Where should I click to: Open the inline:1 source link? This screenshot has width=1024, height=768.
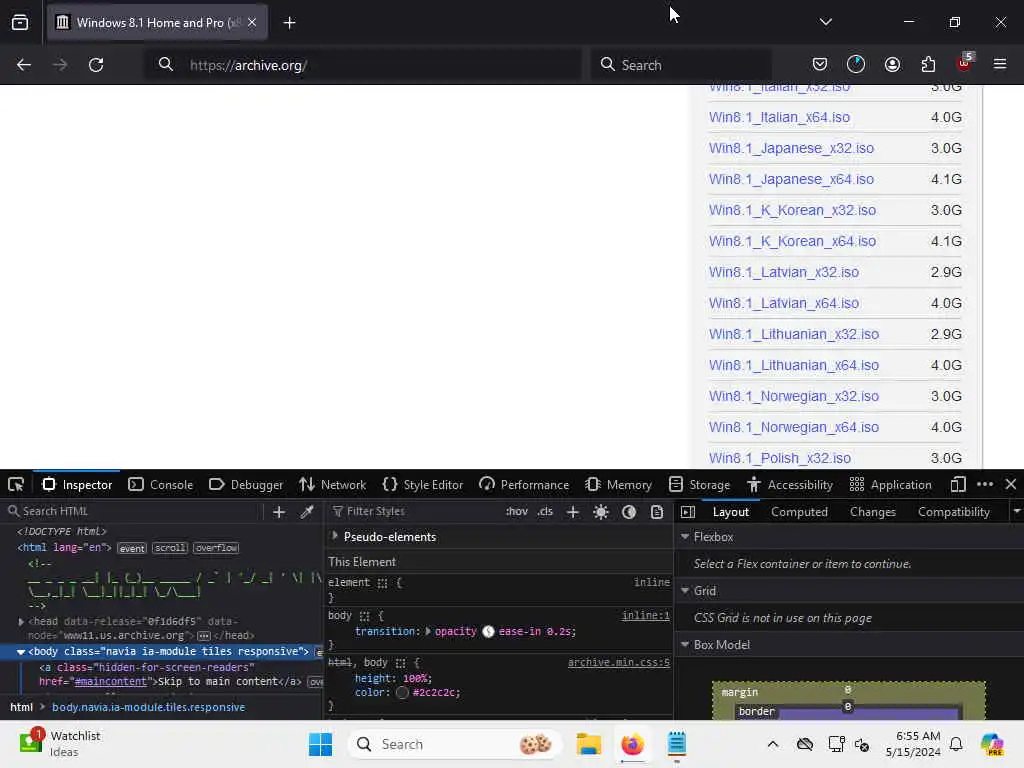[645, 615]
